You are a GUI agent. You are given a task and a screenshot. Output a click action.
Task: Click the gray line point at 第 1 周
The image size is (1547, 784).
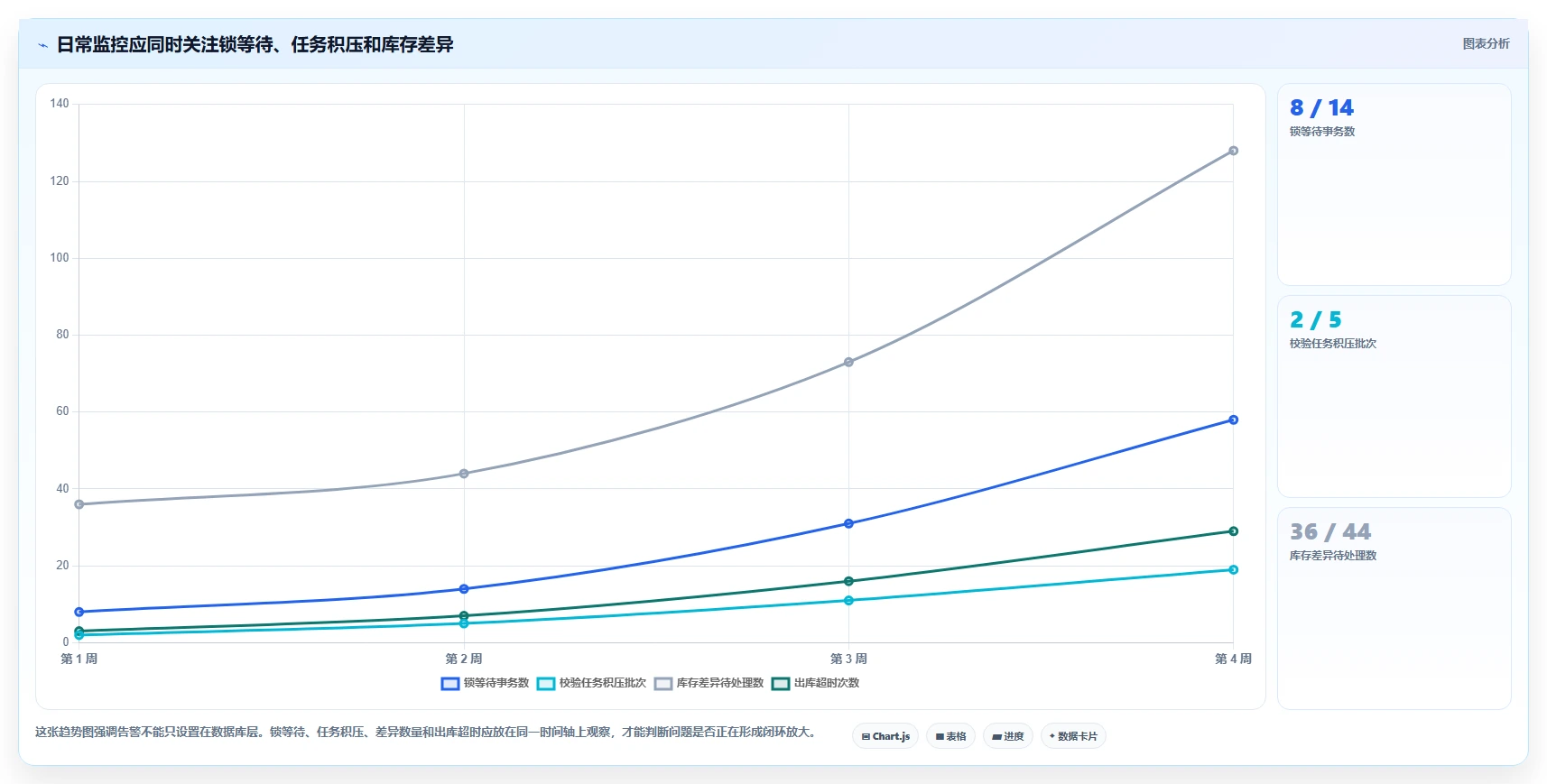tap(79, 504)
